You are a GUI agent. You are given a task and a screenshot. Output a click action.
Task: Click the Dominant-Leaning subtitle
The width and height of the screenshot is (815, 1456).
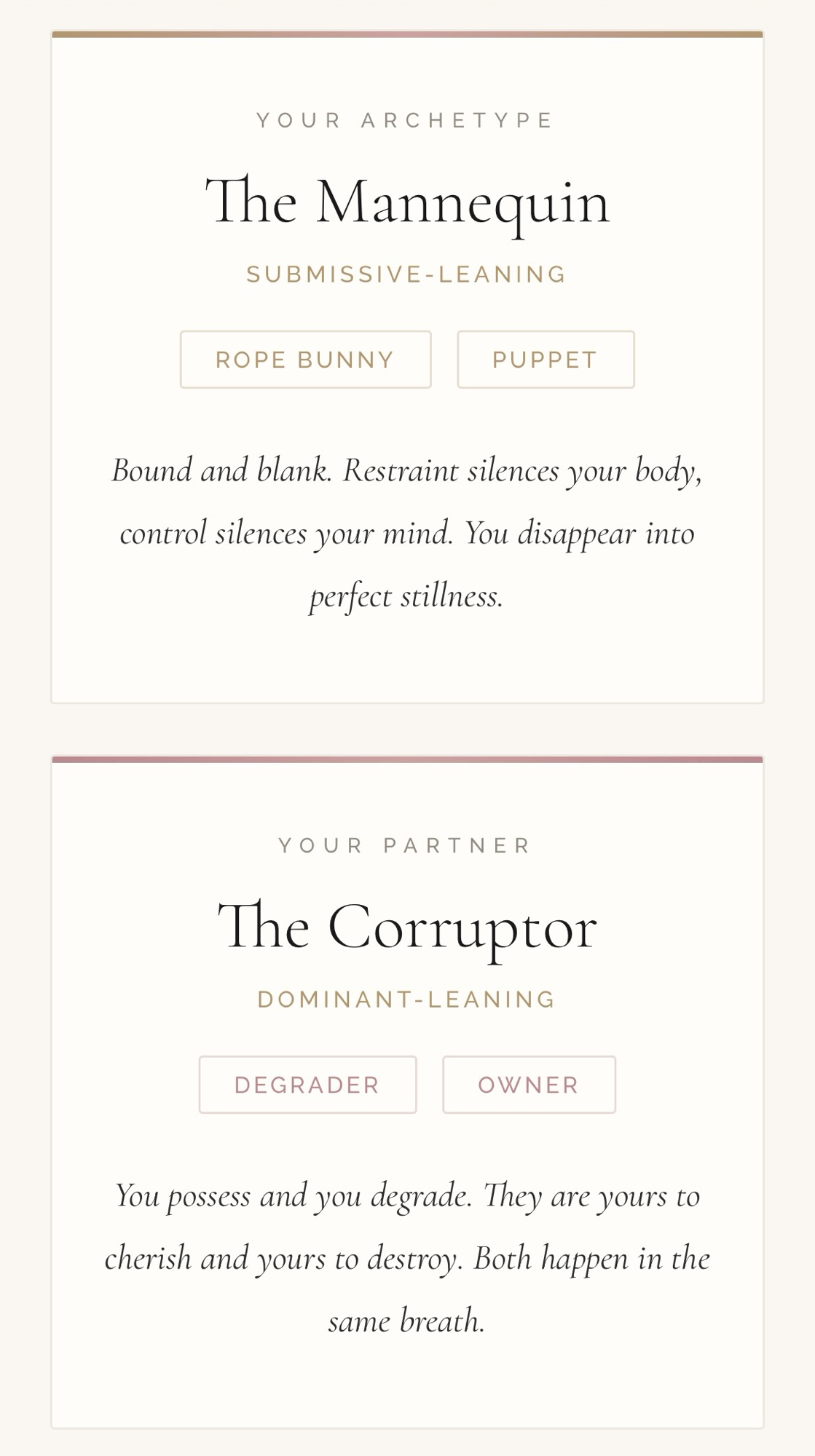407,1000
